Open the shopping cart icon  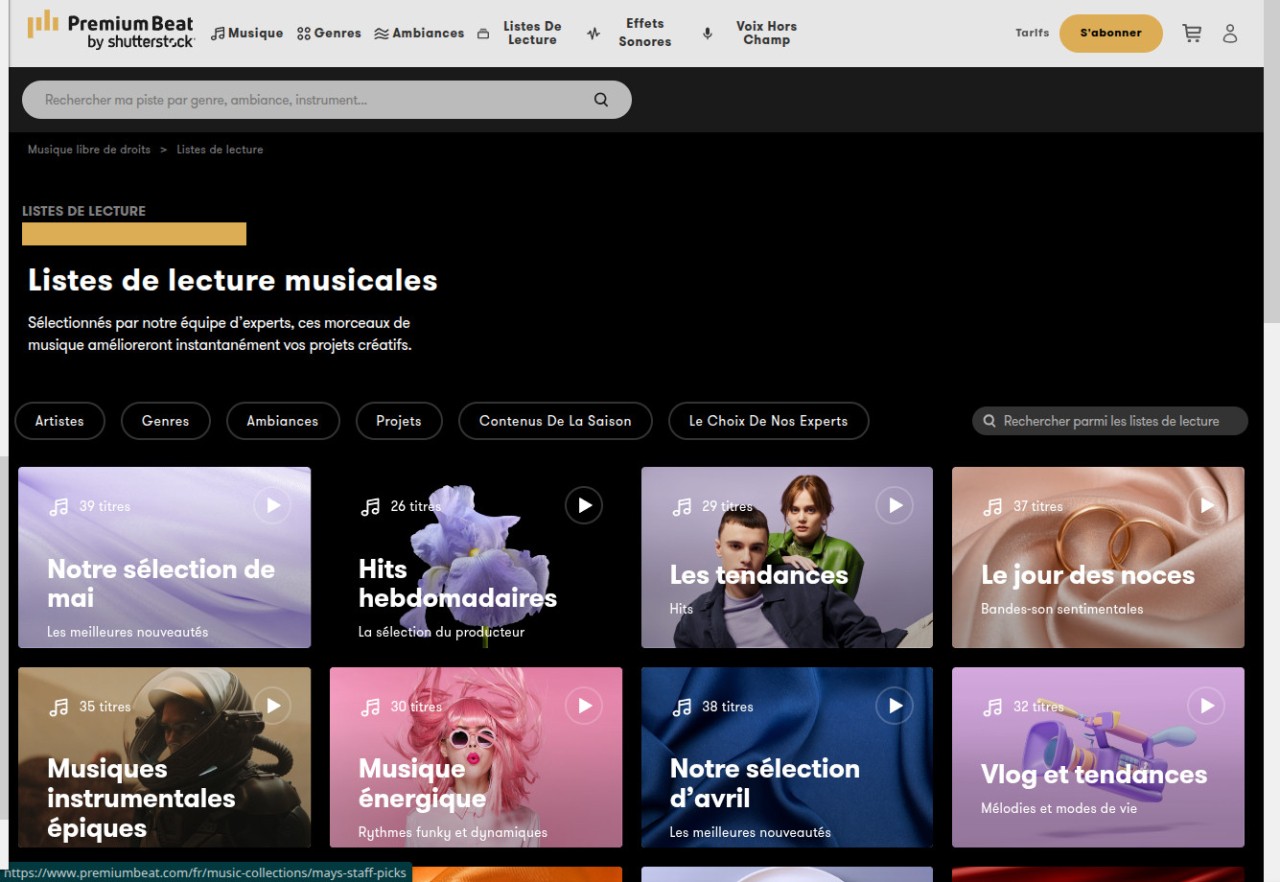(x=1191, y=33)
